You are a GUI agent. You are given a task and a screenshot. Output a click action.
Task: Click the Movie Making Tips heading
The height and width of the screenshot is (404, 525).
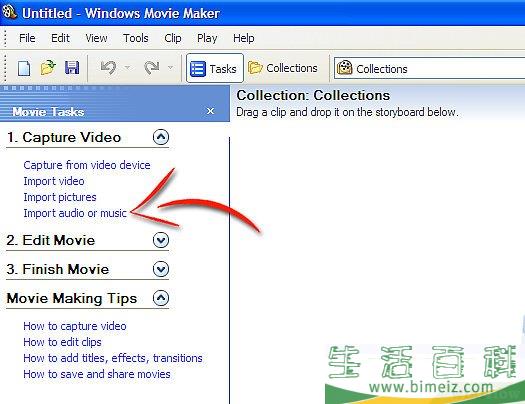point(72,298)
